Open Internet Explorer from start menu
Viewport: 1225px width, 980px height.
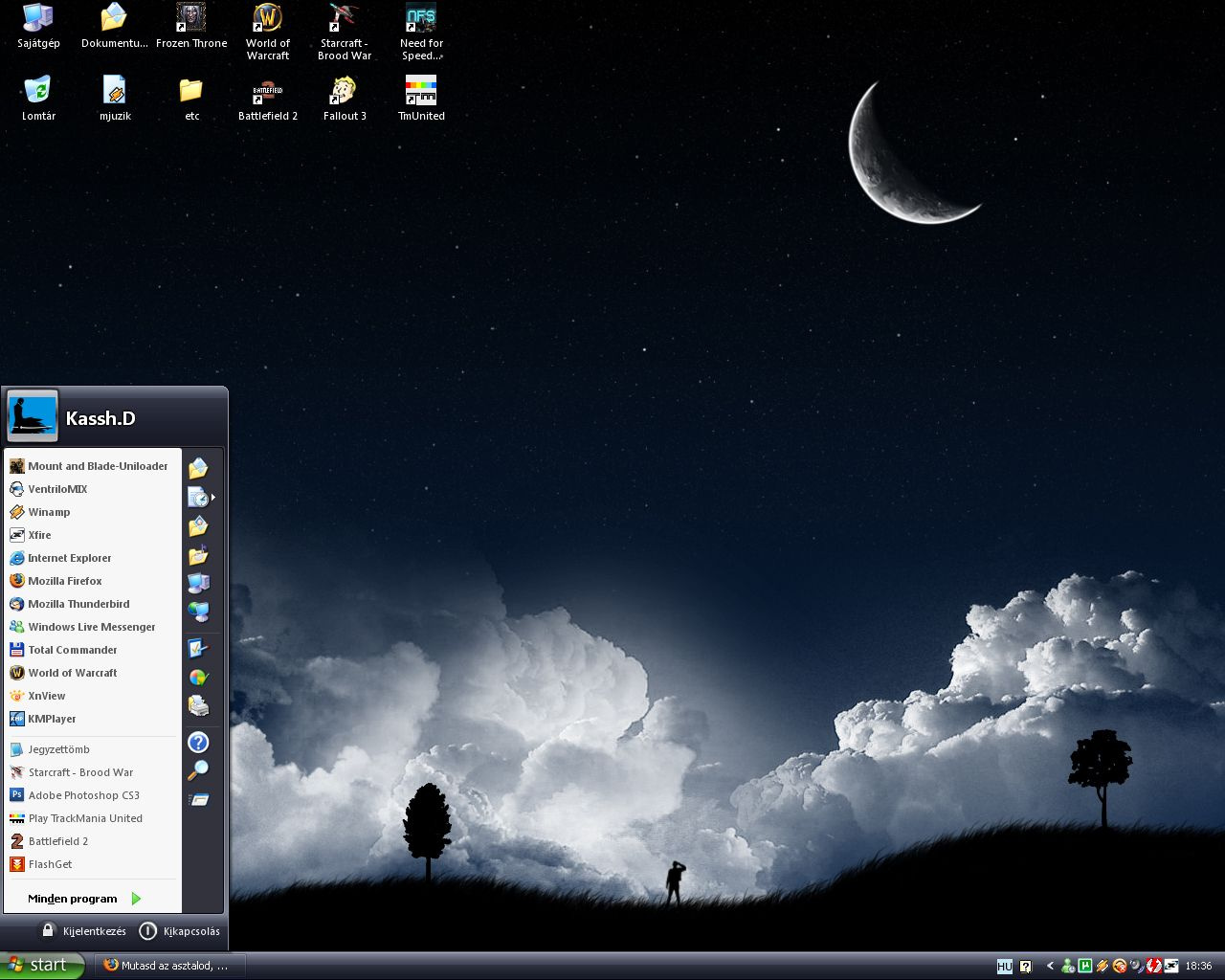92,558
